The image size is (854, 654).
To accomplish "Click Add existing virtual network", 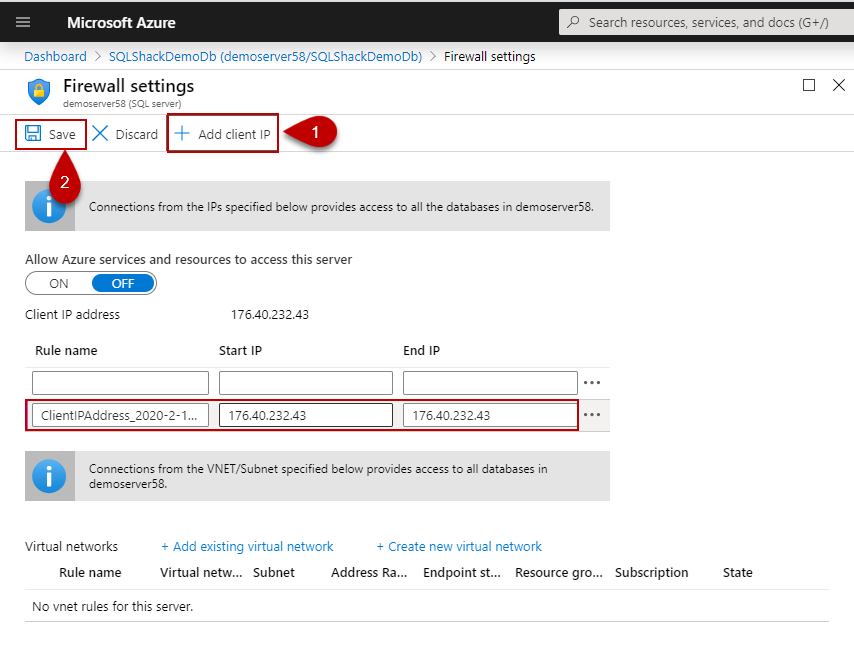I will pos(247,546).
